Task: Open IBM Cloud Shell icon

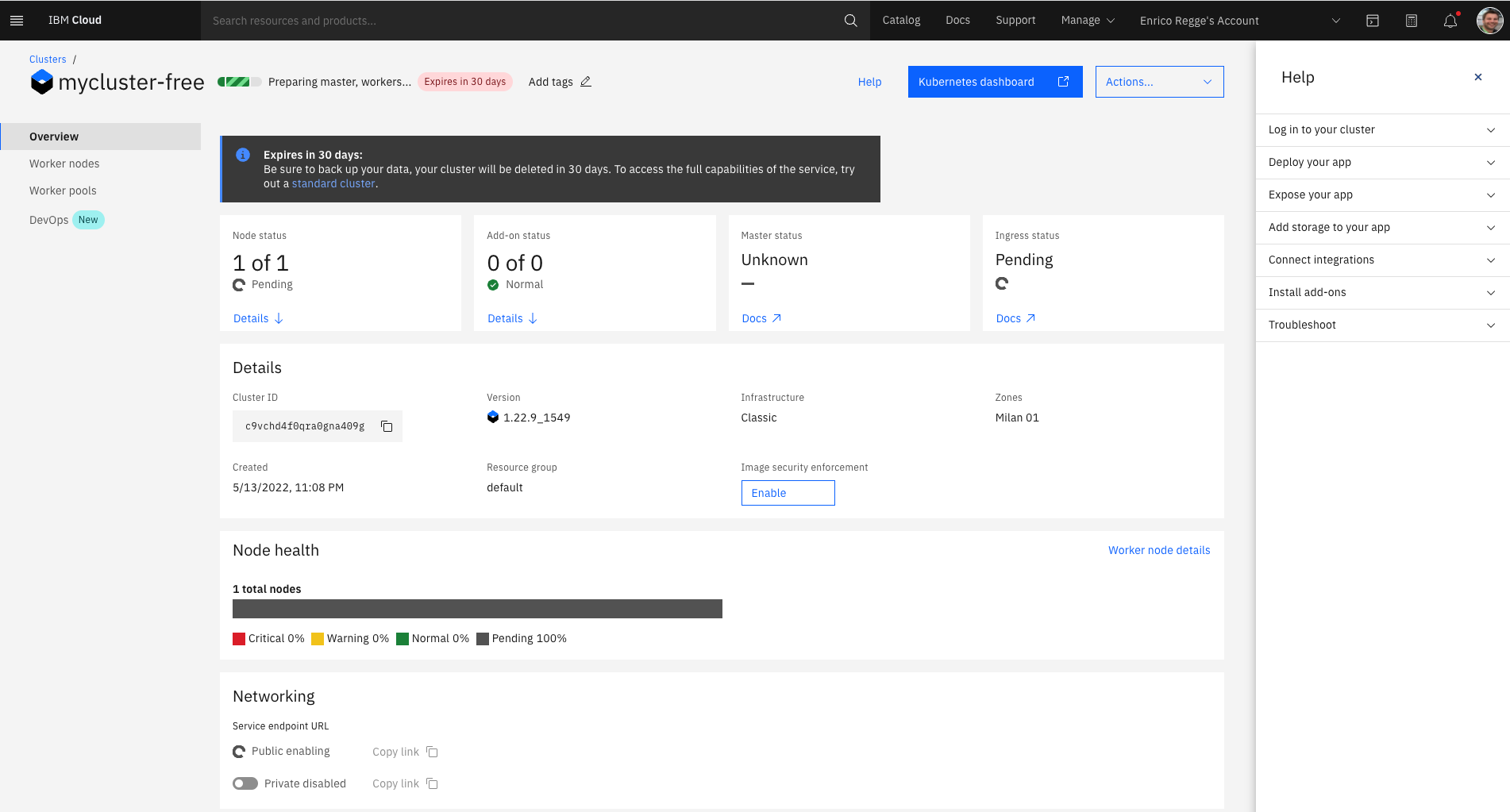Action: click(x=1373, y=21)
